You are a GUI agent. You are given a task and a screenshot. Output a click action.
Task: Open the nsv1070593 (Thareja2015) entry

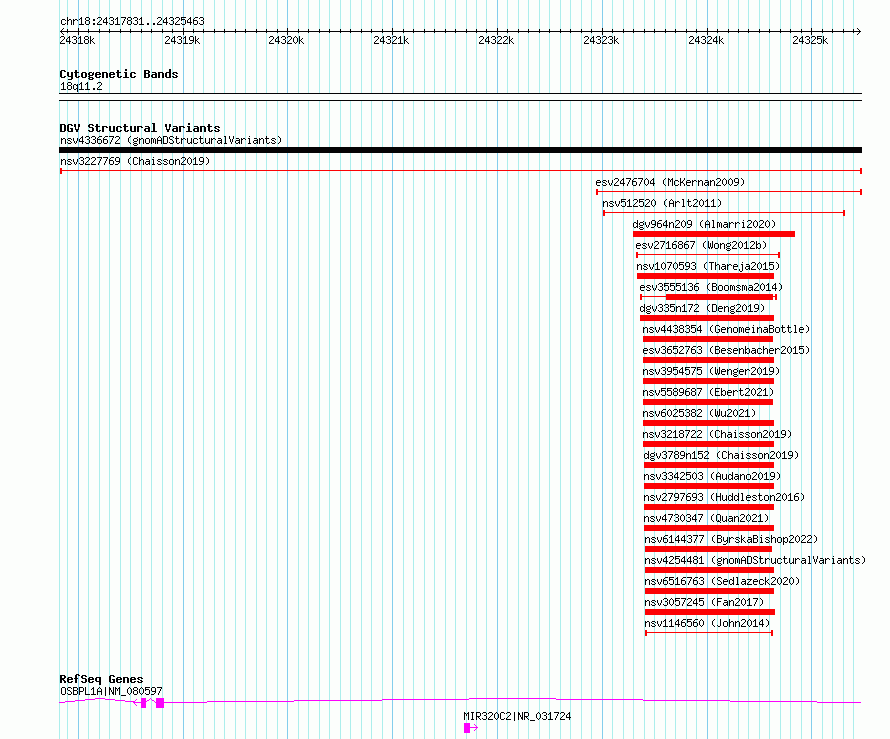pos(708,266)
